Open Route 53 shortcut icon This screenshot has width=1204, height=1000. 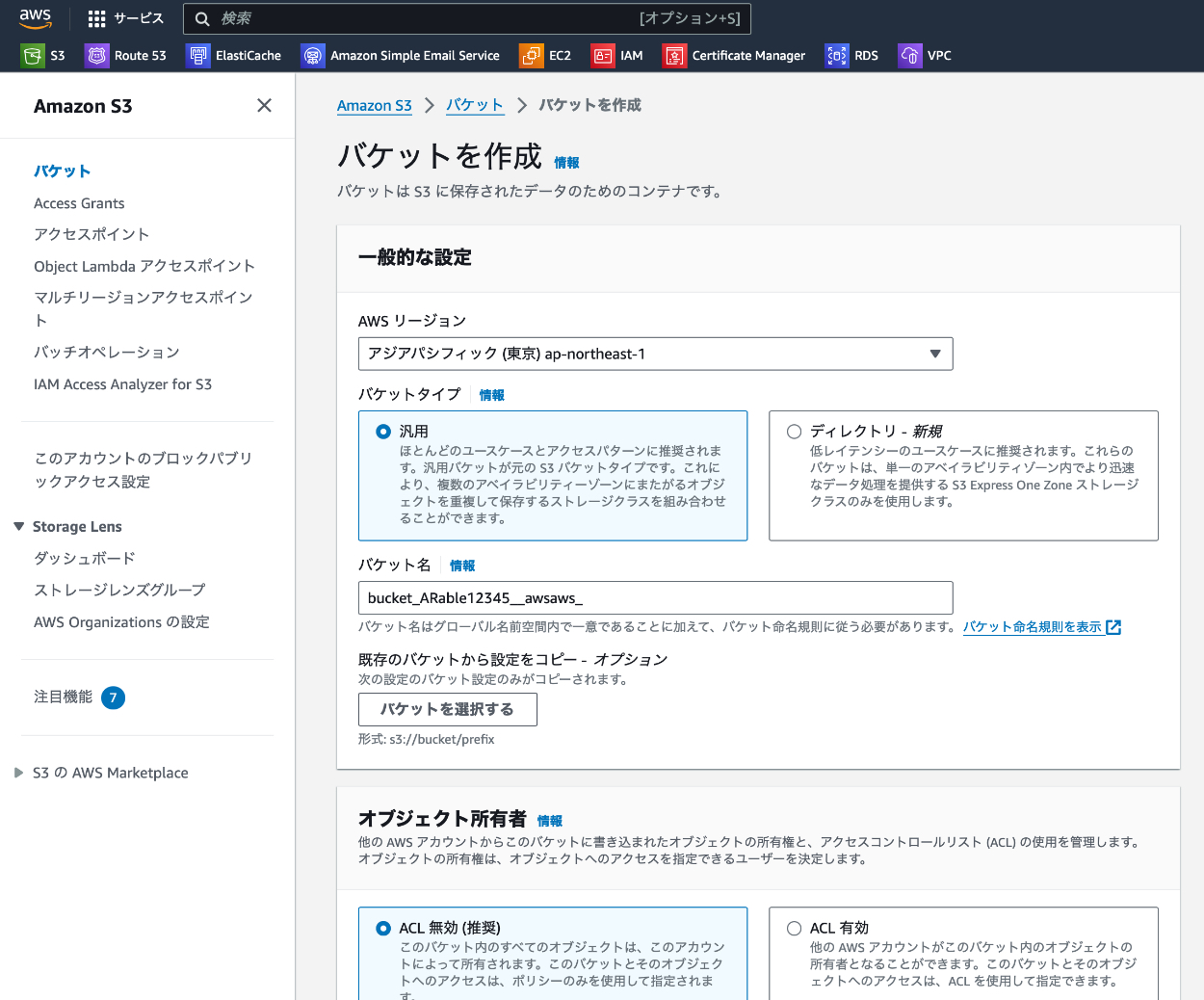coord(97,56)
